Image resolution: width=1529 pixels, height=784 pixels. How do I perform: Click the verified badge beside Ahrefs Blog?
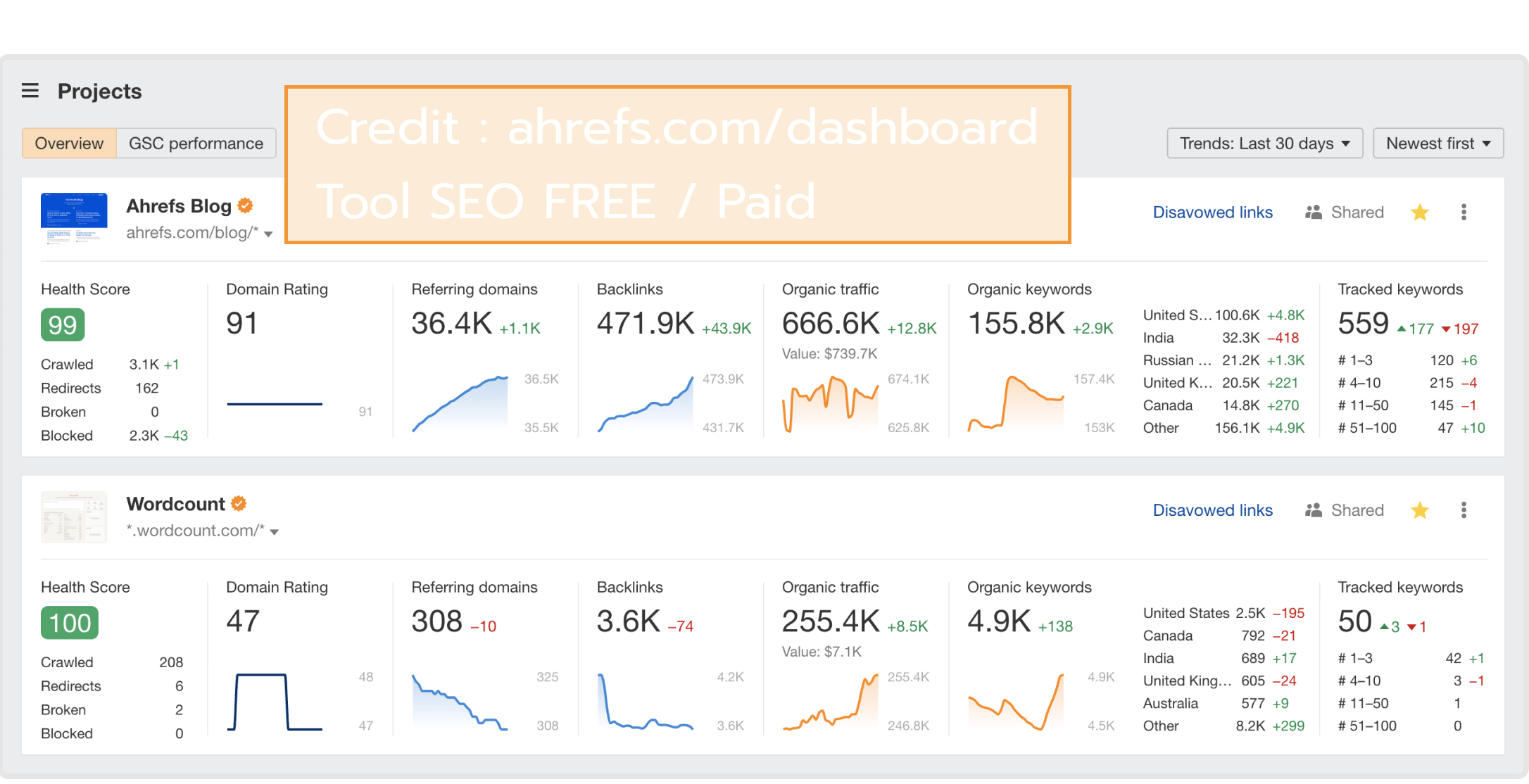click(245, 206)
